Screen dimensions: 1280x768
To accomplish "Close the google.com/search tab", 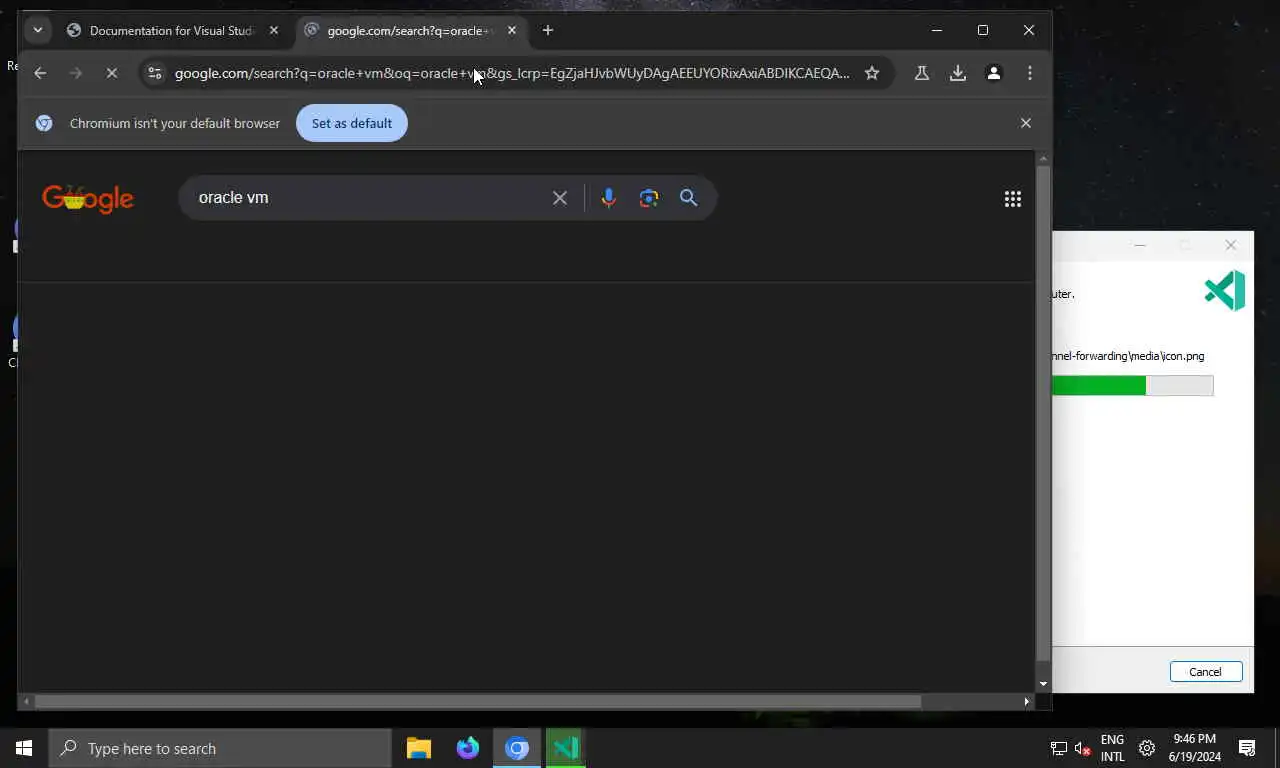I will tap(512, 30).
